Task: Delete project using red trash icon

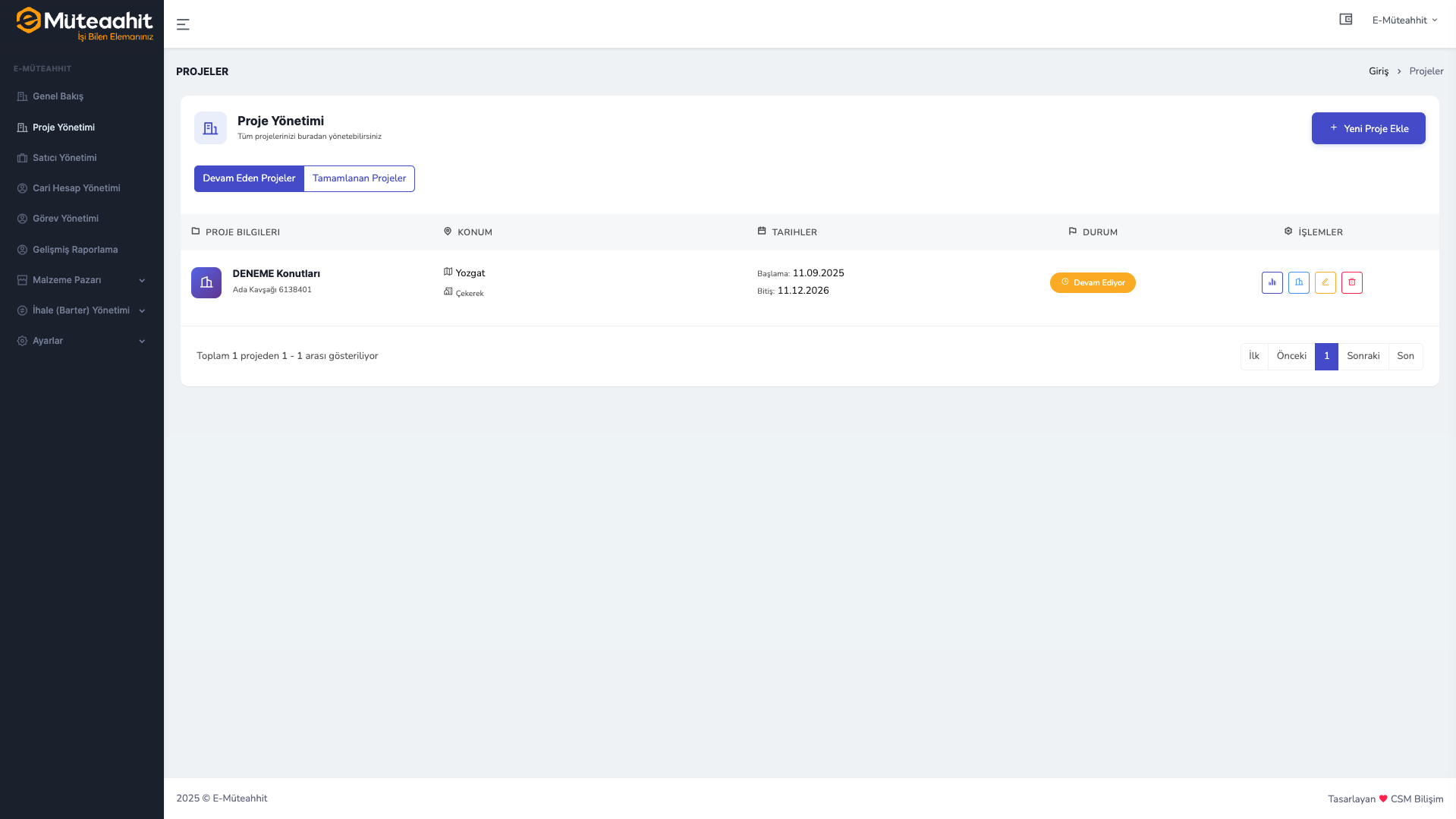Action: click(1351, 282)
